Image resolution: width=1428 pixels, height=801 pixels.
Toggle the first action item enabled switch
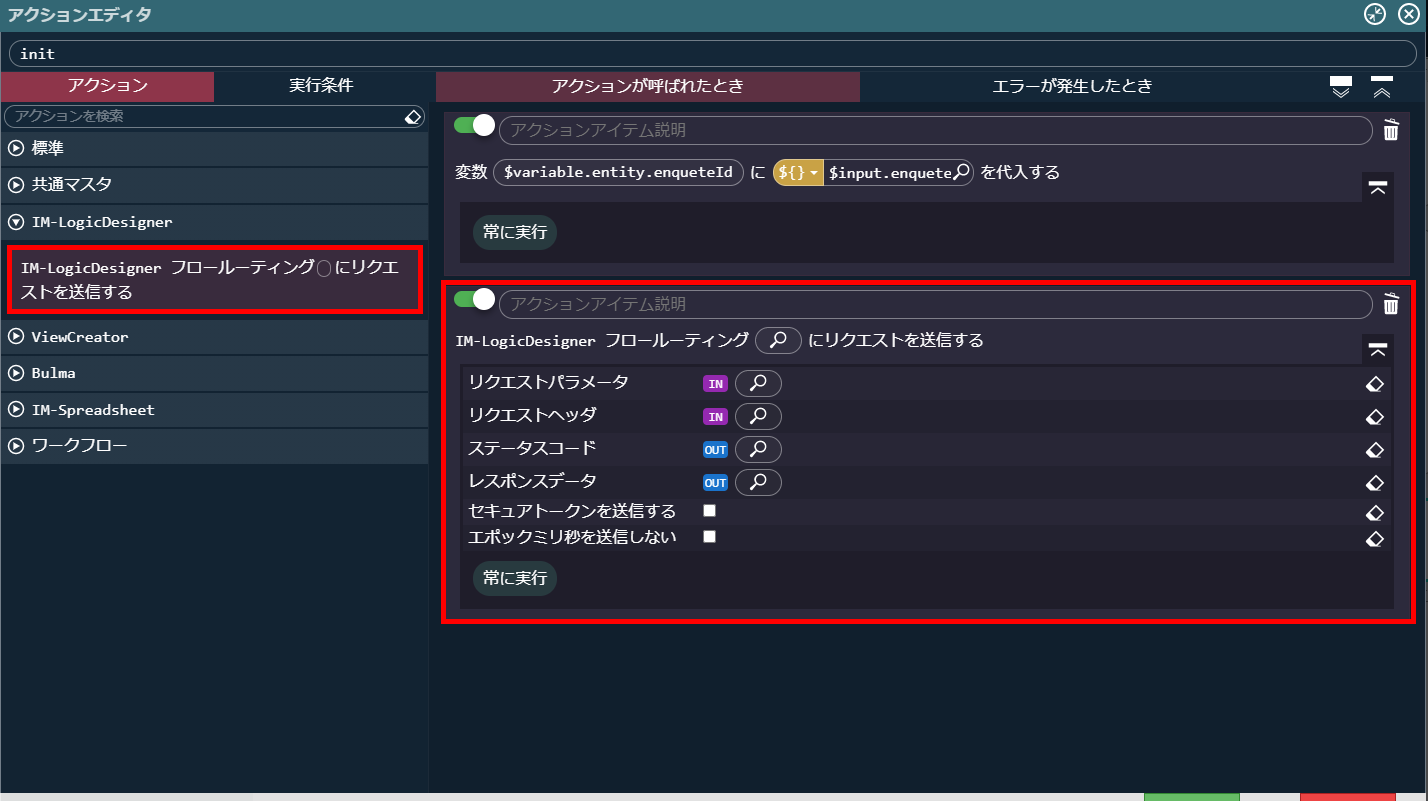(x=474, y=127)
